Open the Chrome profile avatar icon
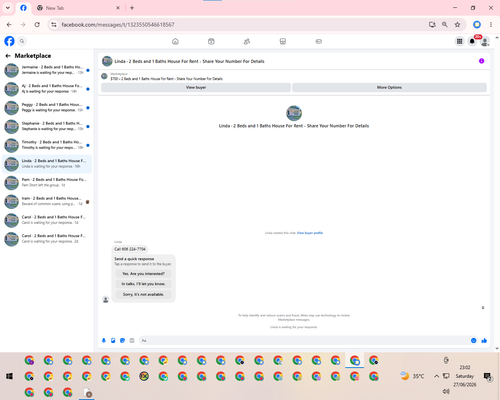 tap(477, 25)
